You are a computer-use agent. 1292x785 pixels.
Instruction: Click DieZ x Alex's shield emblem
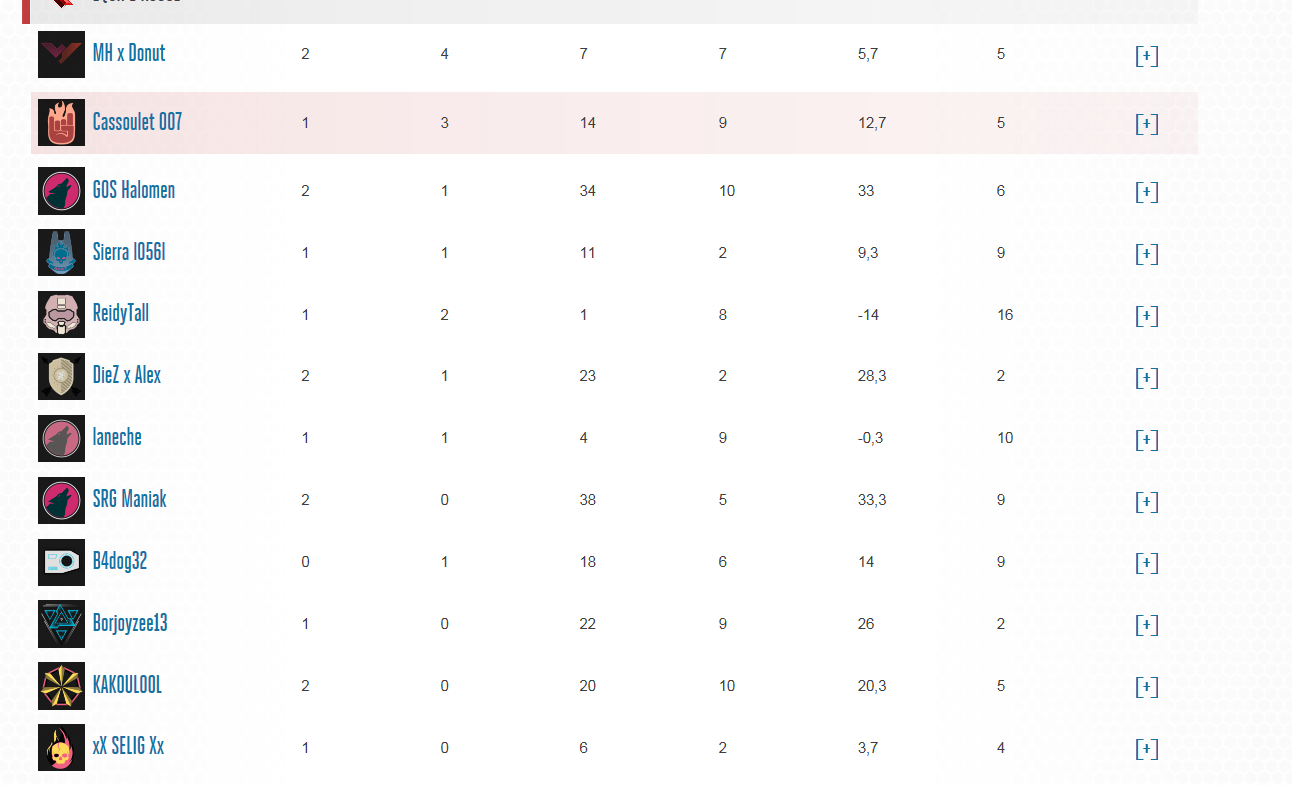click(x=61, y=377)
